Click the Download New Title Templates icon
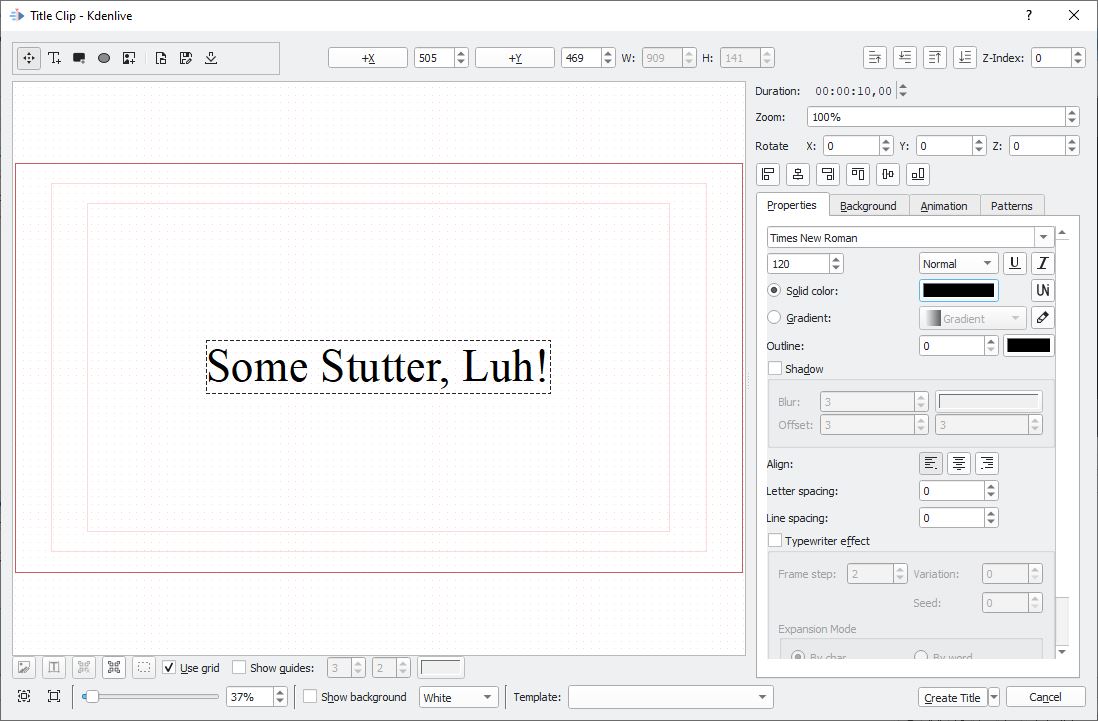 (x=211, y=58)
